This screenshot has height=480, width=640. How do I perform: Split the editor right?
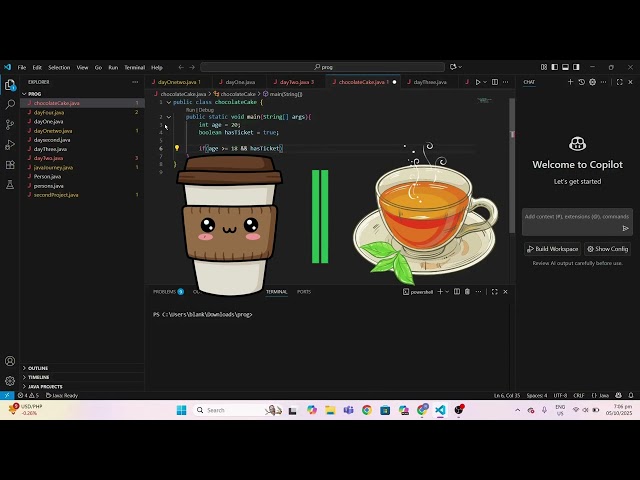[x=495, y=82]
